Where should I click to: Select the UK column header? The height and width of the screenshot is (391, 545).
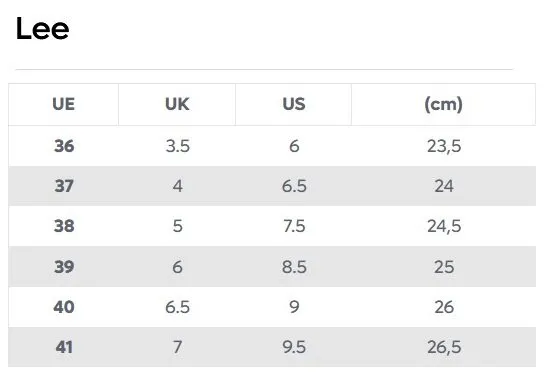click(177, 104)
